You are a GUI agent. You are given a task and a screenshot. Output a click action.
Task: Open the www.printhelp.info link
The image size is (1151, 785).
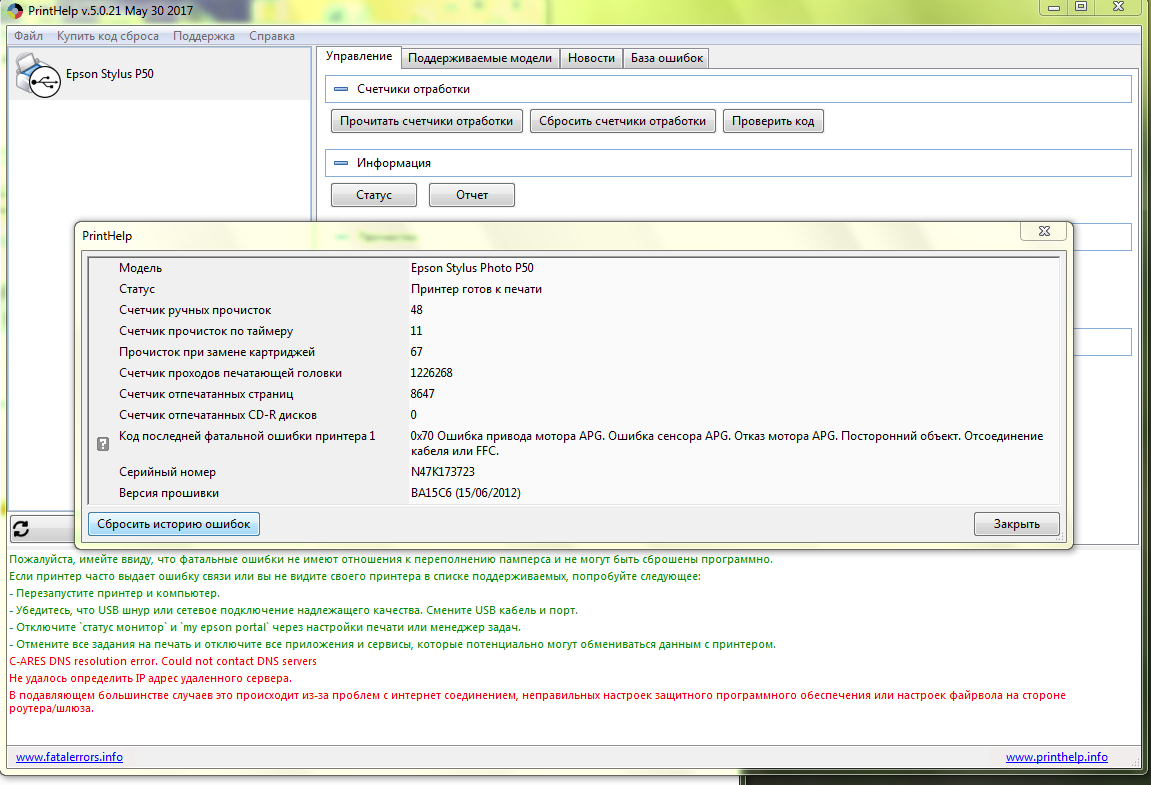coord(1056,757)
